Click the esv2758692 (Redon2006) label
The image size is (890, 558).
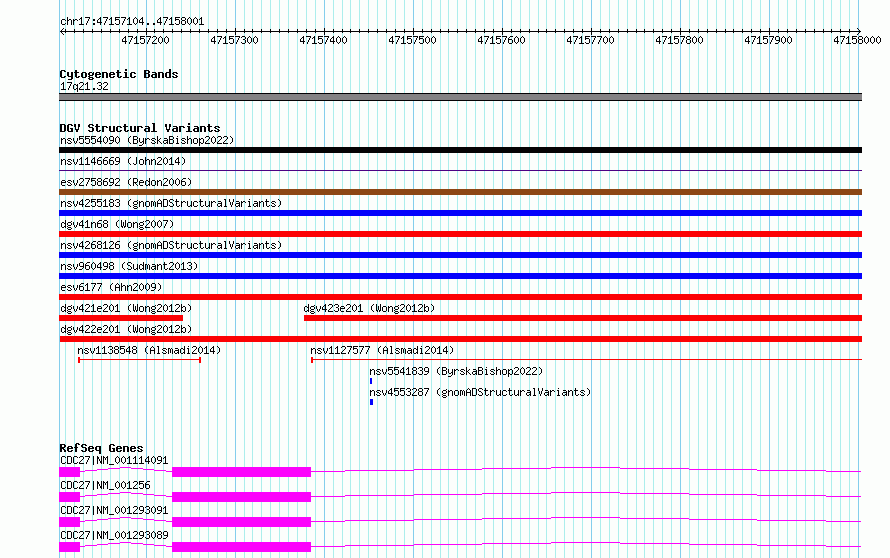pyautogui.click(x=126, y=182)
